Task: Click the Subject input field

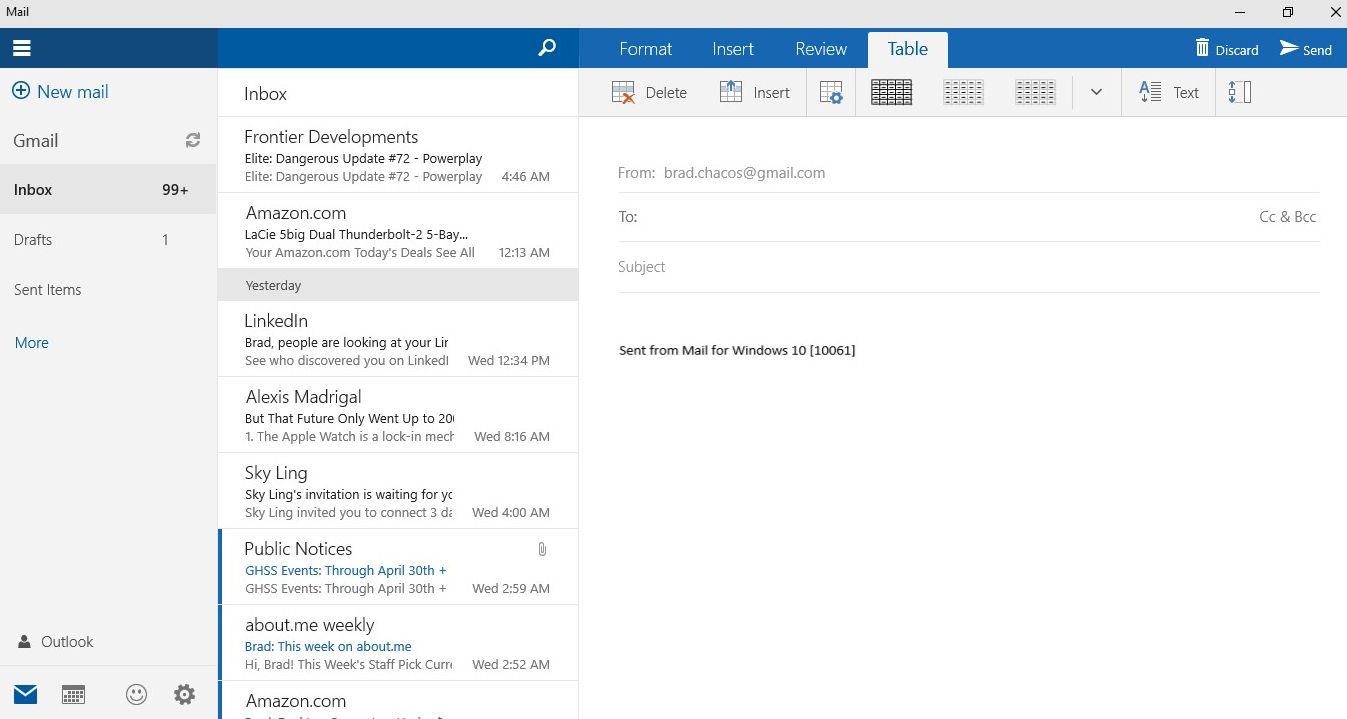Action: [968, 267]
